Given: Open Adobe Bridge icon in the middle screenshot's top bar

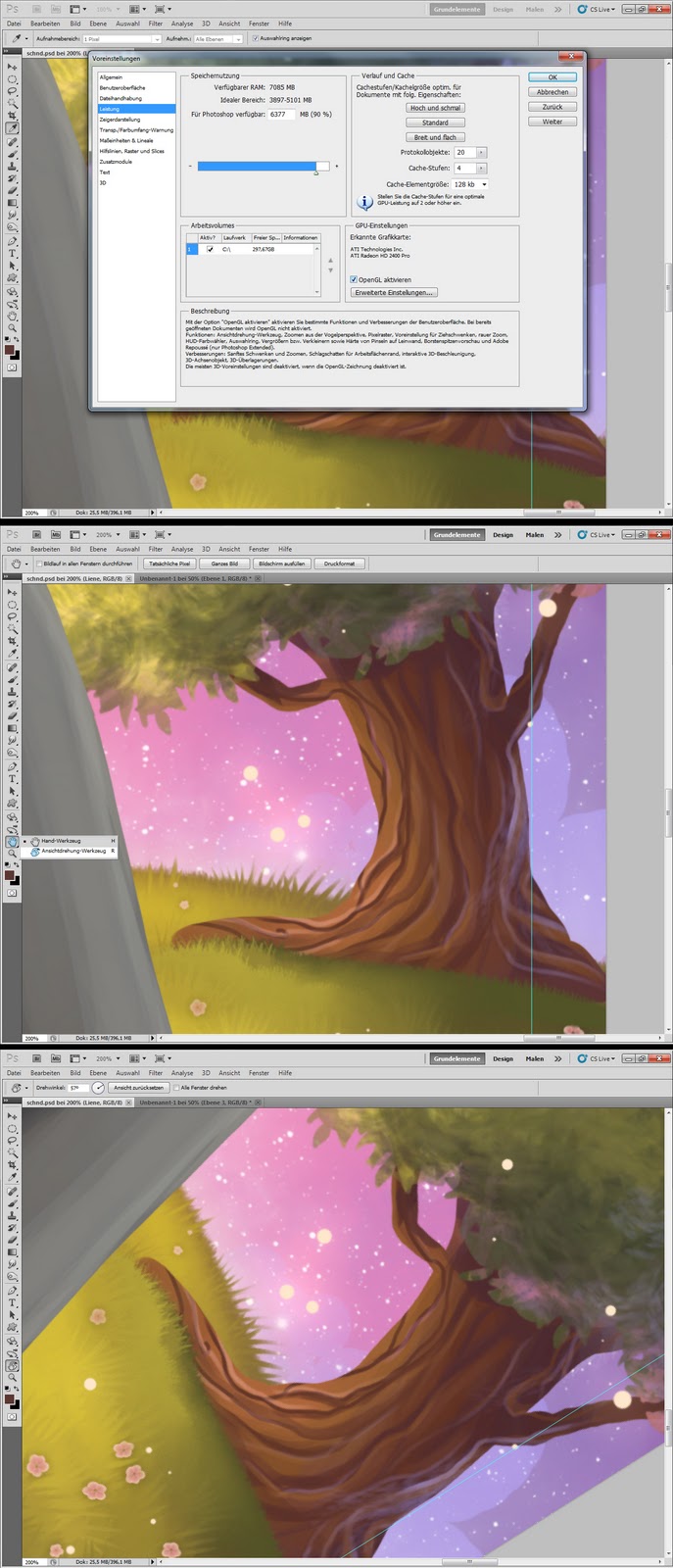Looking at the screenshot, I should coord(34,535).
